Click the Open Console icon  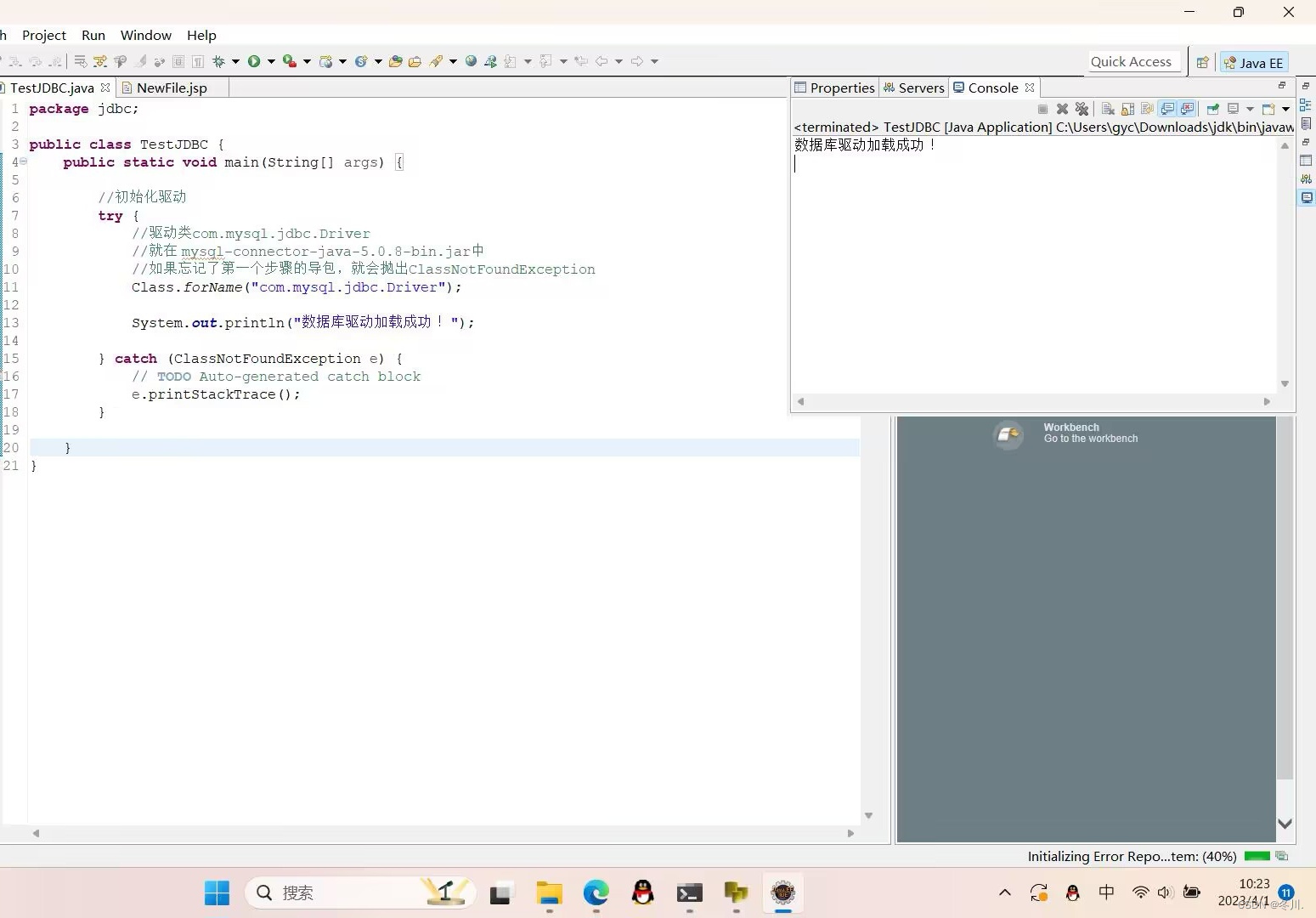click(1268, 109)
